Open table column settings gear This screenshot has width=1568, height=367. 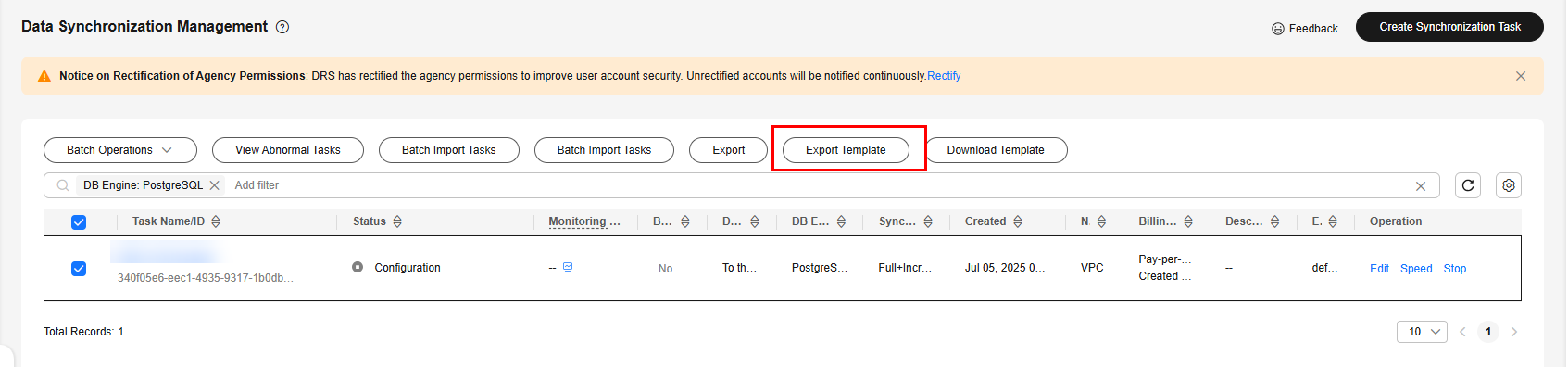[1508, 185]
